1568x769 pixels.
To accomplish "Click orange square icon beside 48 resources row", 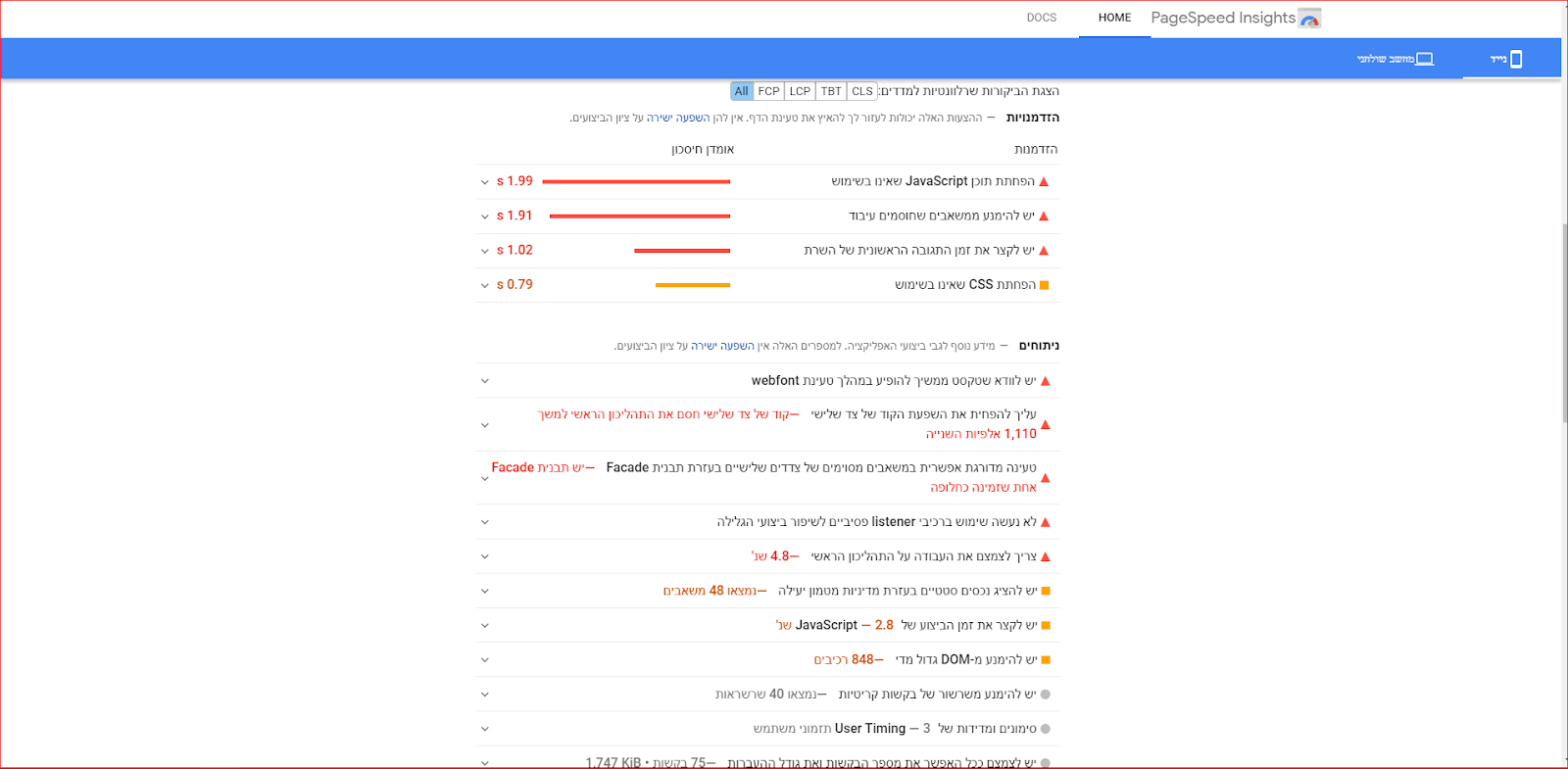I will tap(1046, 591).
